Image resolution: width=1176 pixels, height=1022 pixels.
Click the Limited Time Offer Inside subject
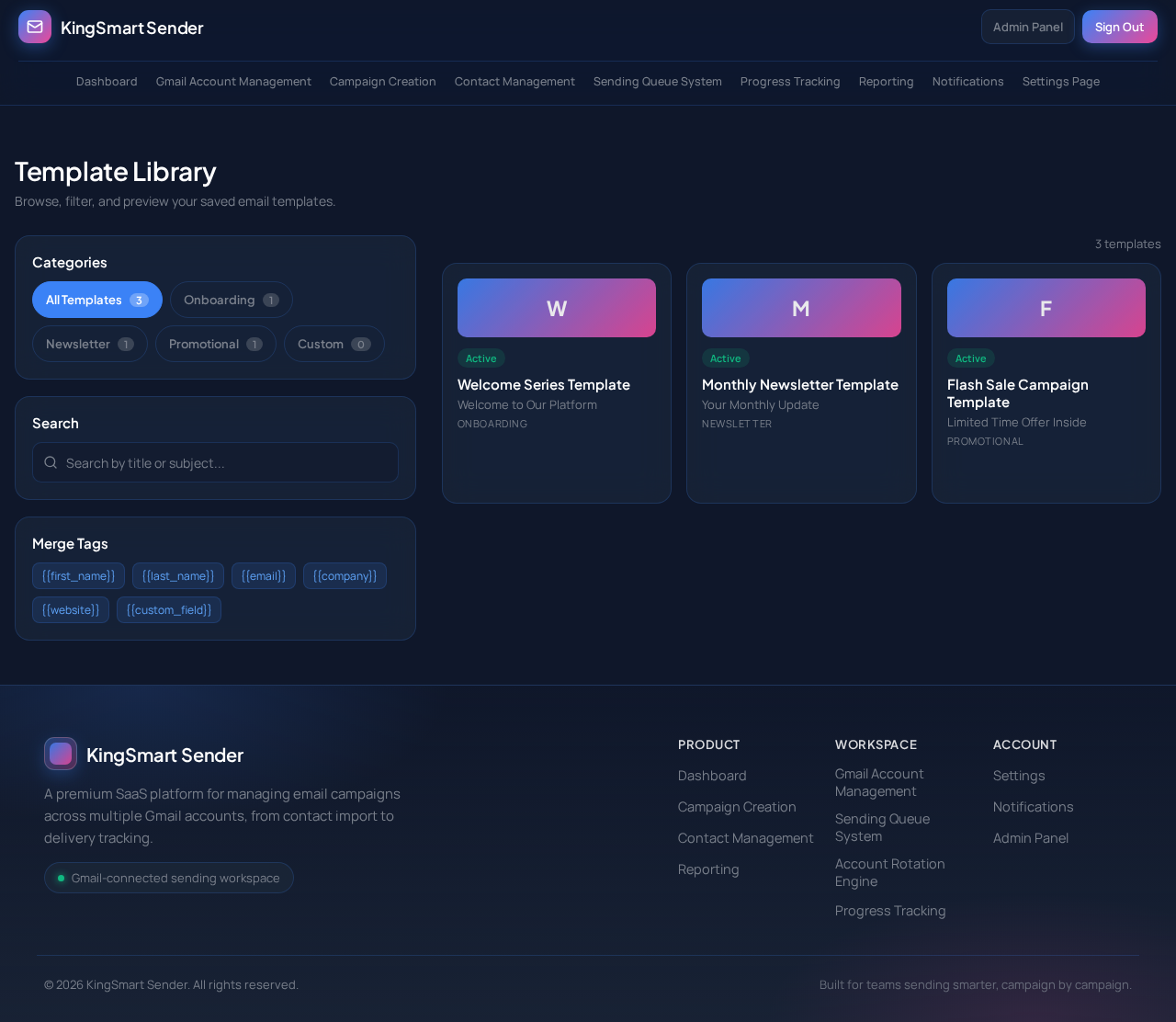pyautogui.click(x=1017, y=422)
